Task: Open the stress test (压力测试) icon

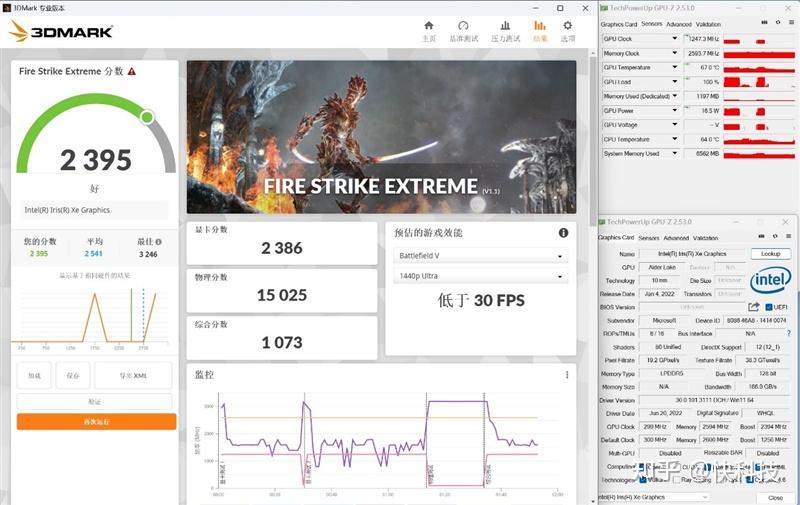Action: click(505, 27)
